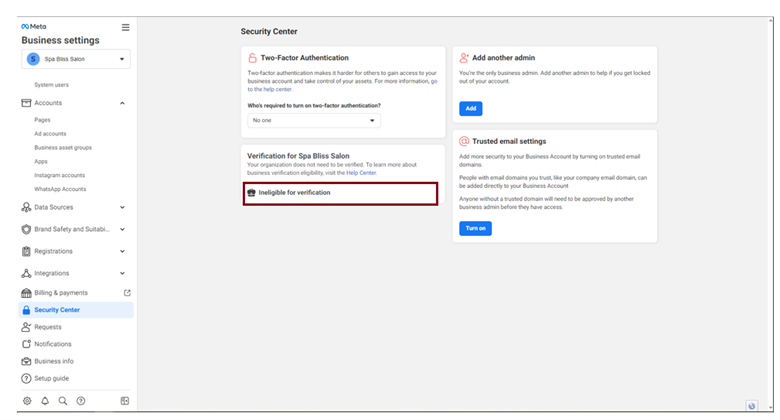780x420 pixels.
Task: Click the globe icon at bottom right
Action: pos(752,406)
